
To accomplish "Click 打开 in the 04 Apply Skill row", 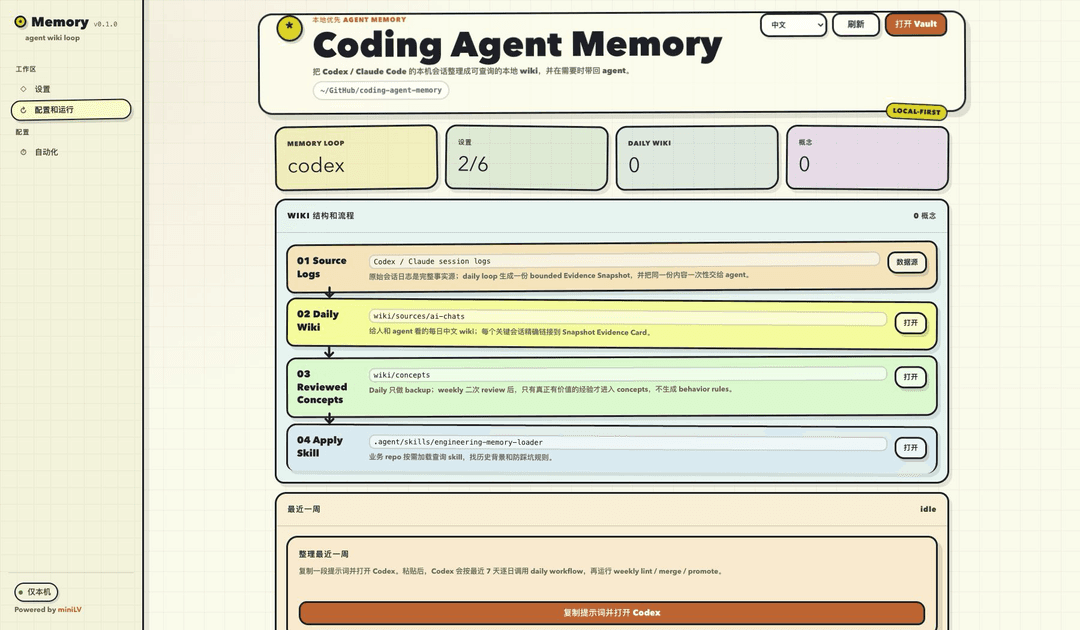I will click(x=911, y=448).
